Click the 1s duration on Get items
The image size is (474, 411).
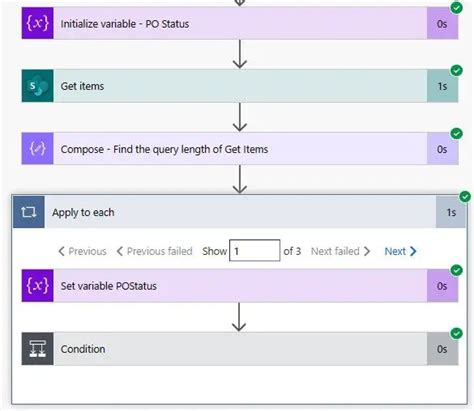pyautogui.click(x=442, y=86)
